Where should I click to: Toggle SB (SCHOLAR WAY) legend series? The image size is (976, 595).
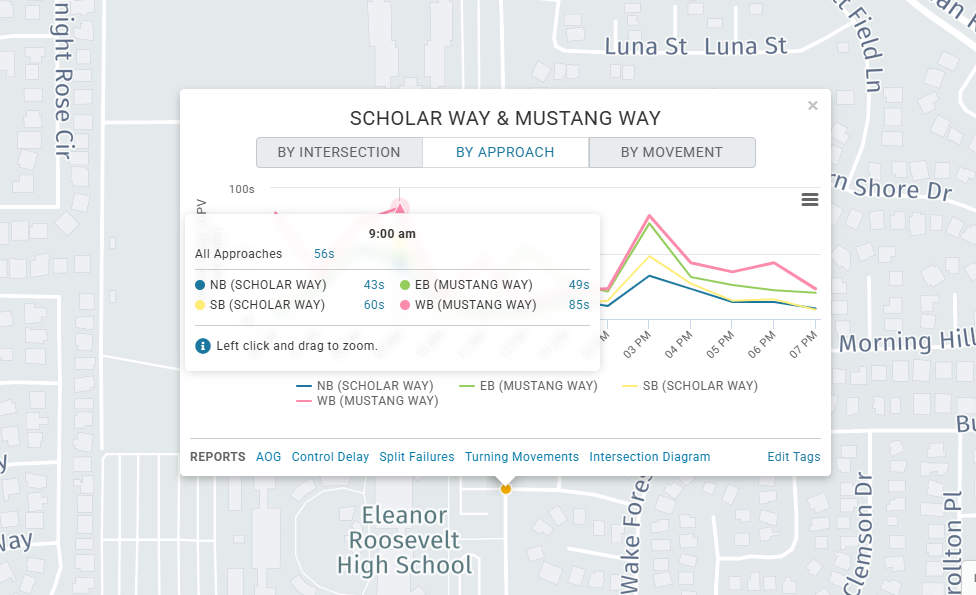click(x=690, y=386)
